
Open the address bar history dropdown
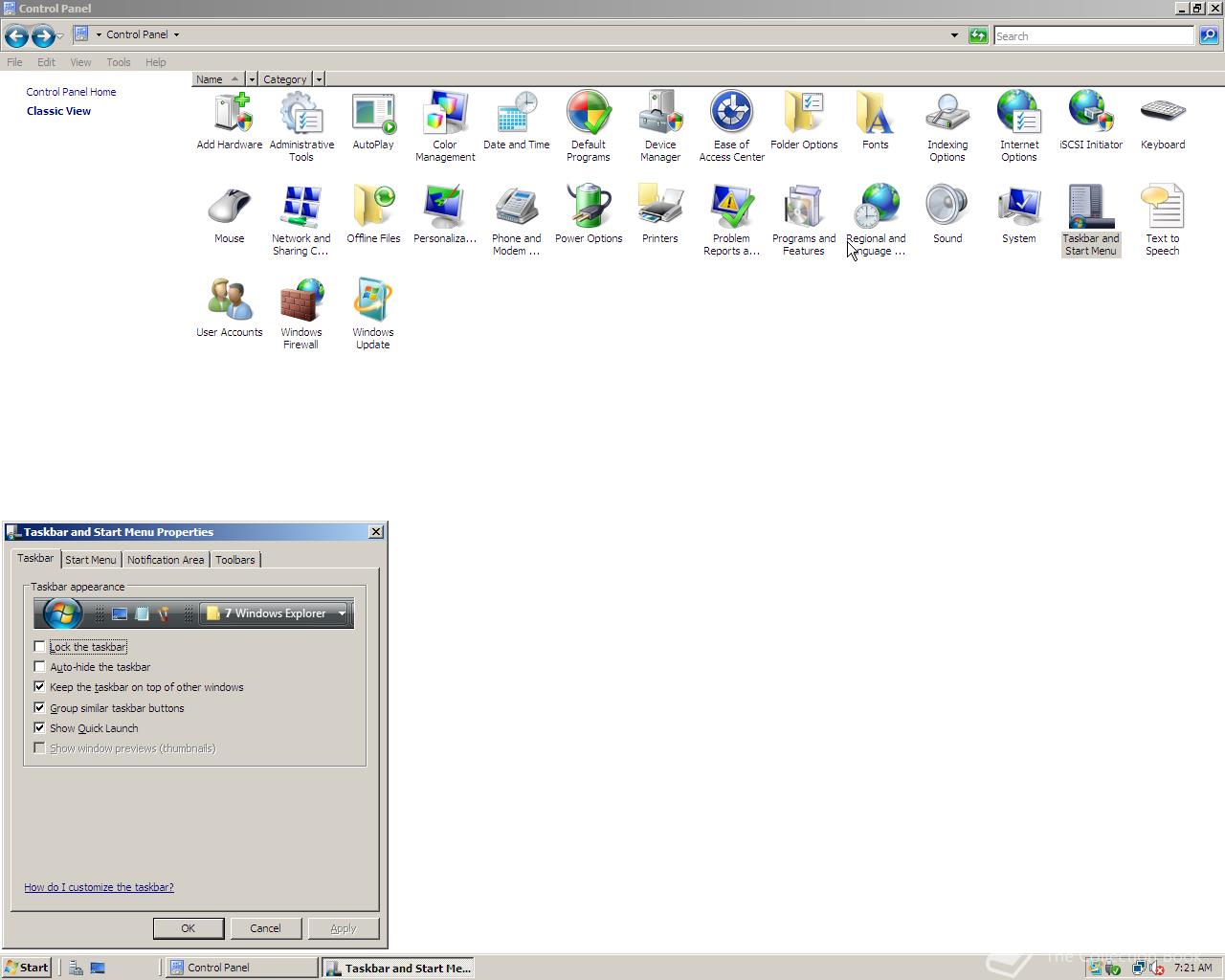coord(954,35)
